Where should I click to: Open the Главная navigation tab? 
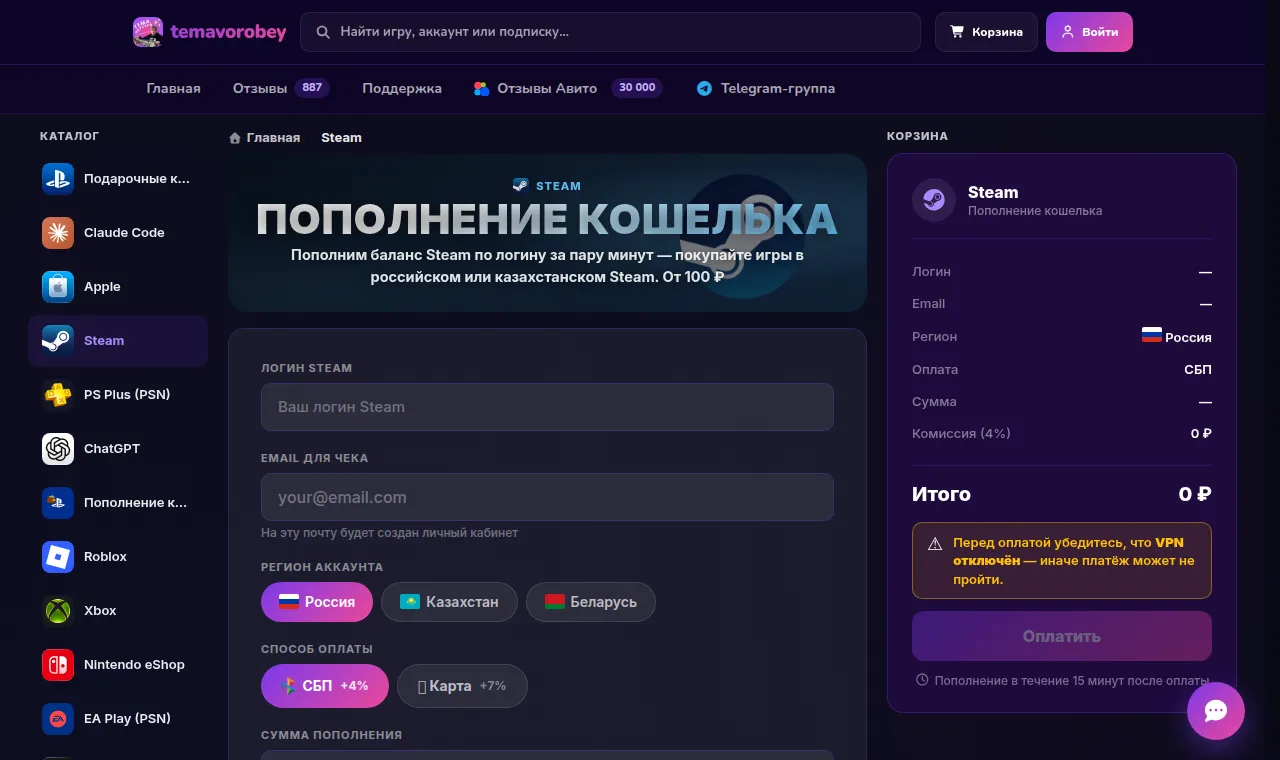[x=174, y=88]
